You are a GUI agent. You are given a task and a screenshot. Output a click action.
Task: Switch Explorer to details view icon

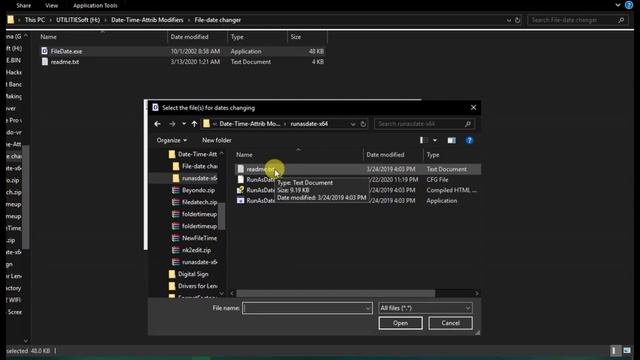614,351
